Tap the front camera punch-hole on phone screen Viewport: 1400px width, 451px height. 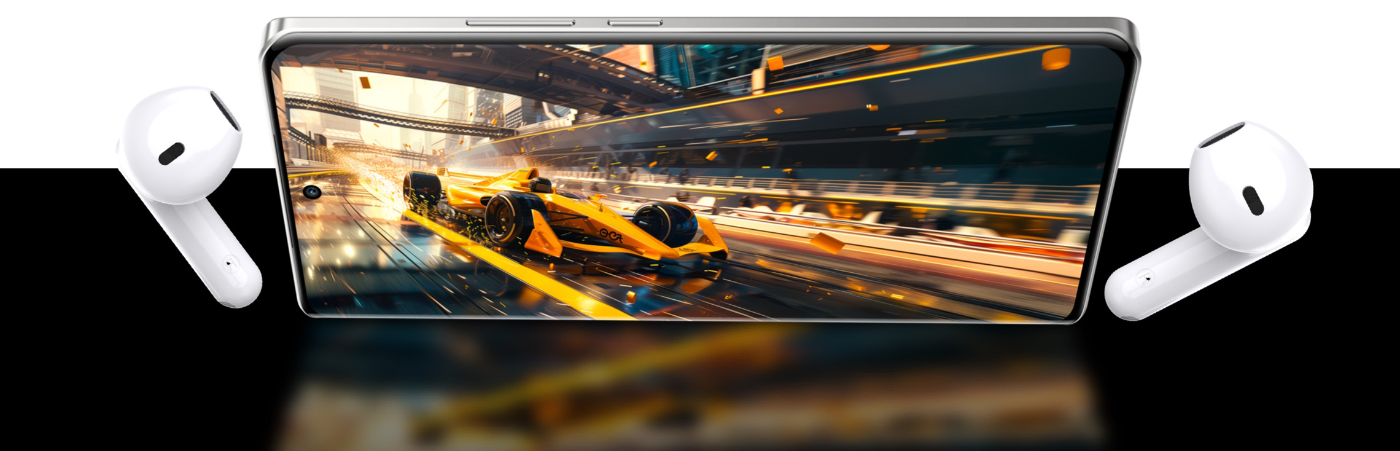pos(312,191)
